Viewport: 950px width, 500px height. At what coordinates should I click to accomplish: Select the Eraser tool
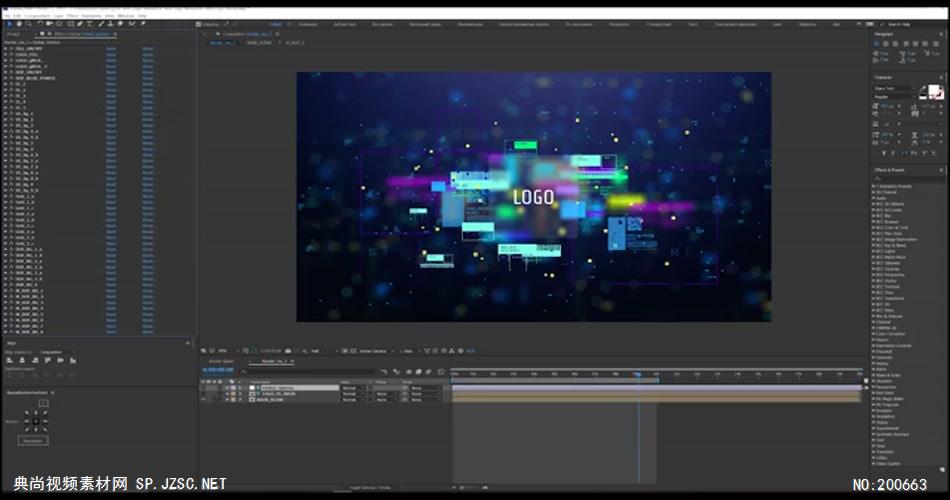[x=120, y=24]
